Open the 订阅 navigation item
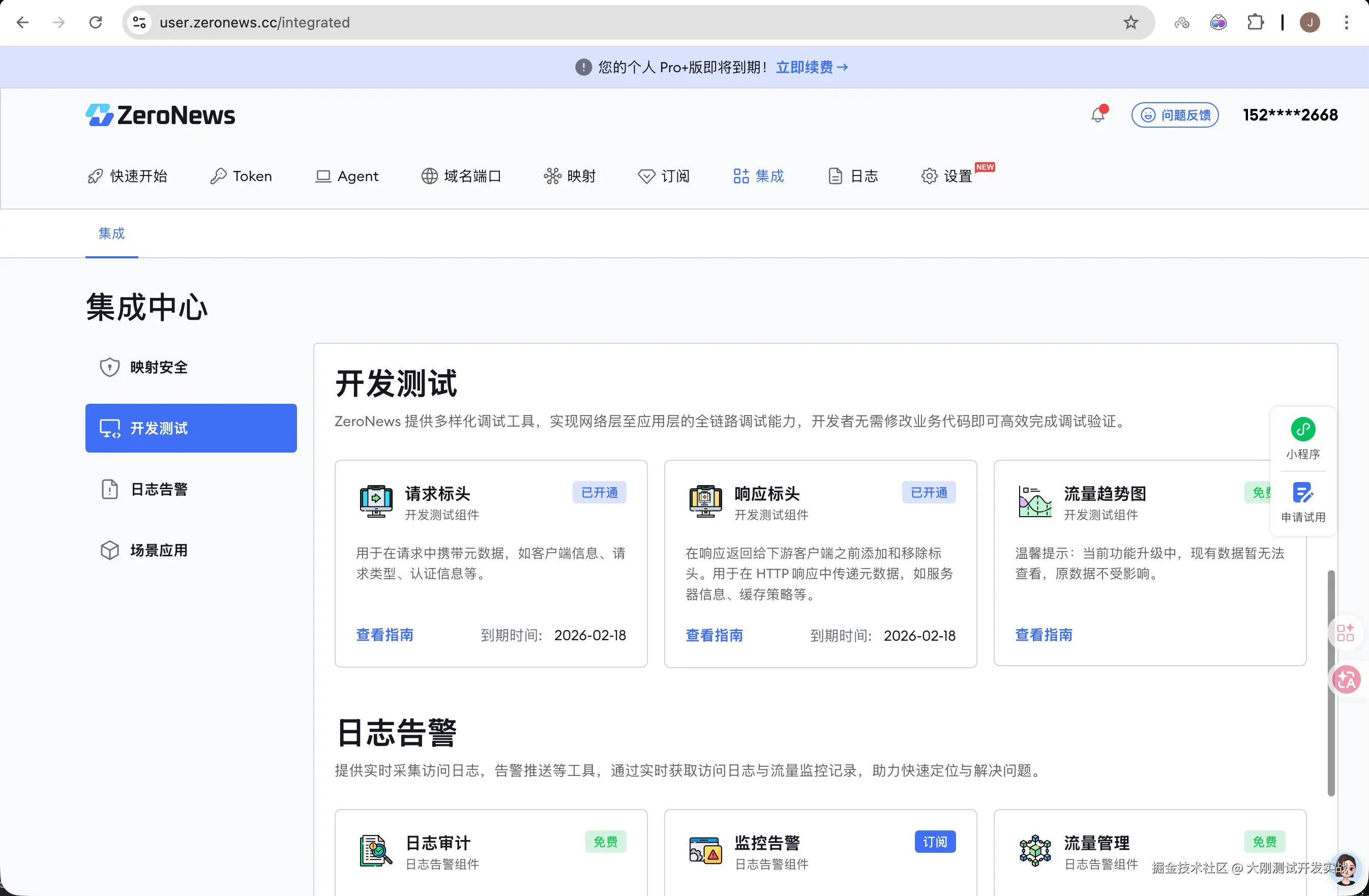Viewport: 1369px width, 896px height. 664,176
